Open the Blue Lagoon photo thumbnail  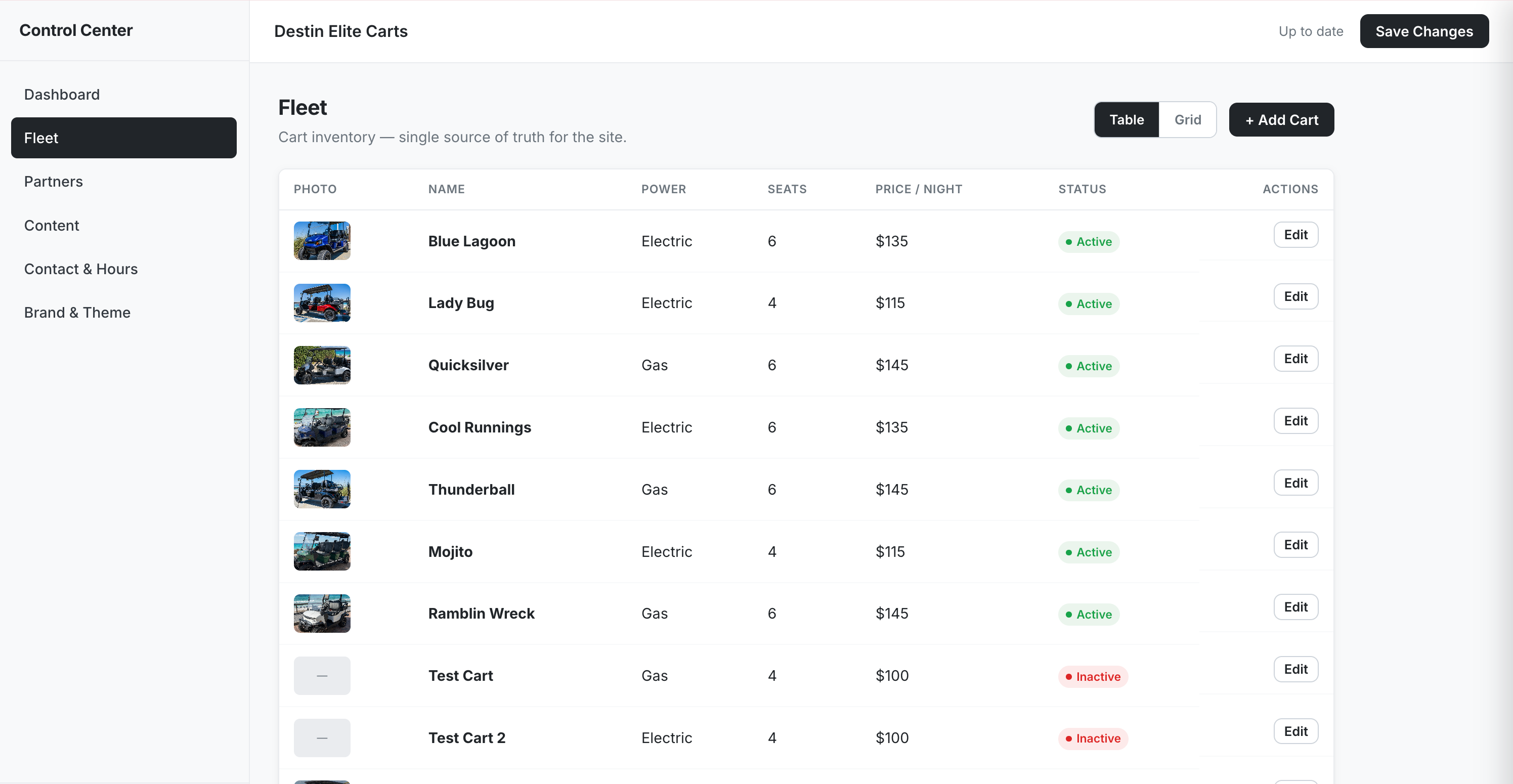322,241
